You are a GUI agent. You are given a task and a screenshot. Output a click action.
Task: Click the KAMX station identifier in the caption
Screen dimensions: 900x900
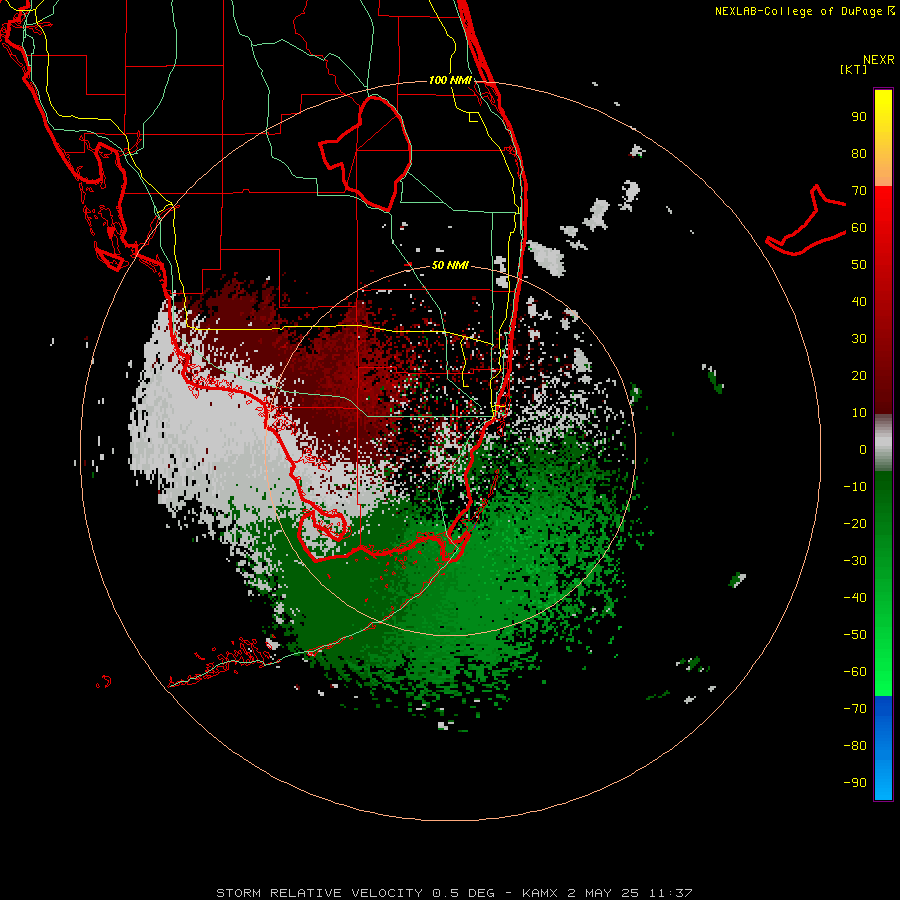pyautogui.click(x=540, y=893)
